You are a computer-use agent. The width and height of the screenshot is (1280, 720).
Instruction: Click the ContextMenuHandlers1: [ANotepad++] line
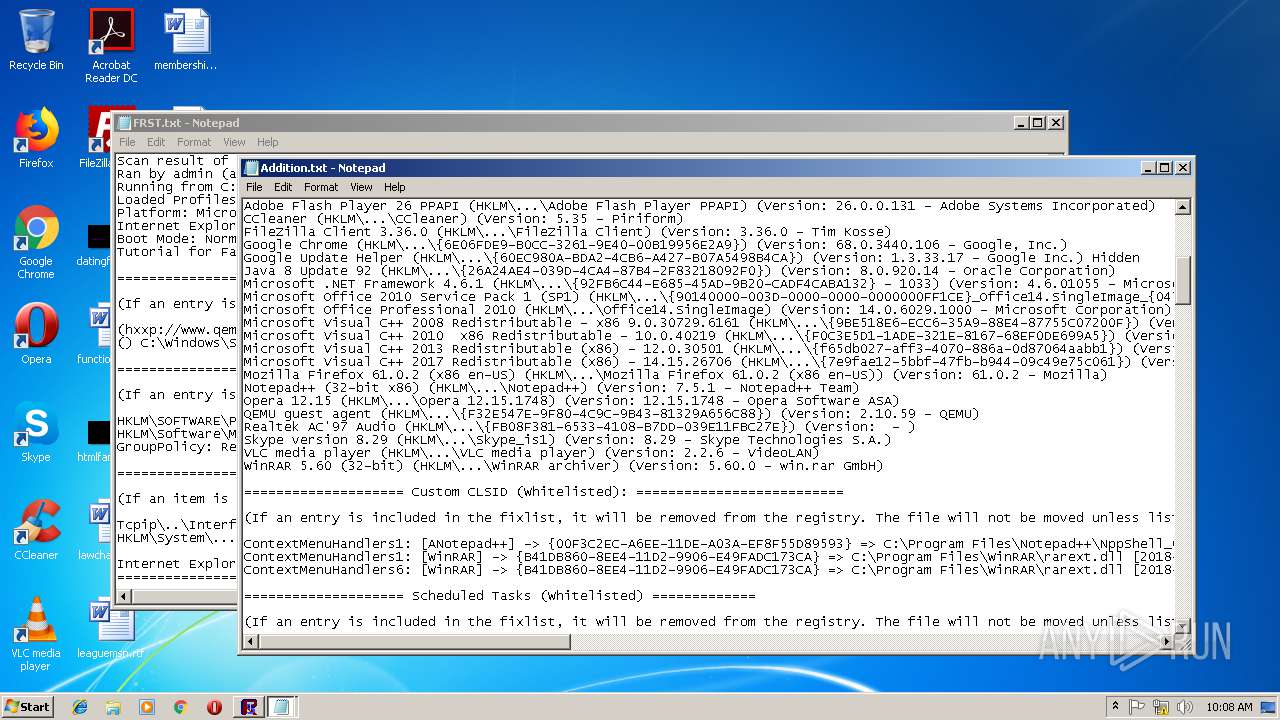click(x=709, y=544)
